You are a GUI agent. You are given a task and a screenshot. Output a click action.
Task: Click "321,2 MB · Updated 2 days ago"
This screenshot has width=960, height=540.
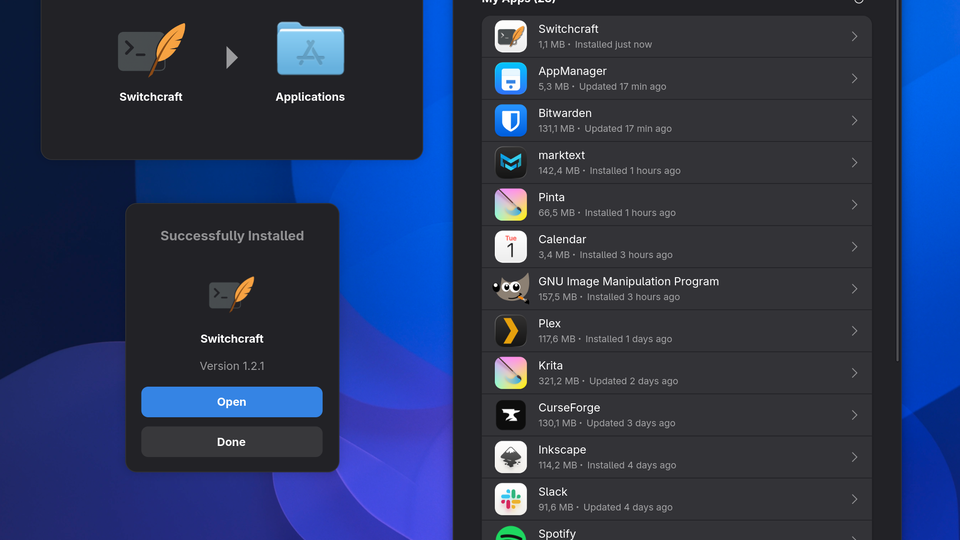[x=608, y=381]
